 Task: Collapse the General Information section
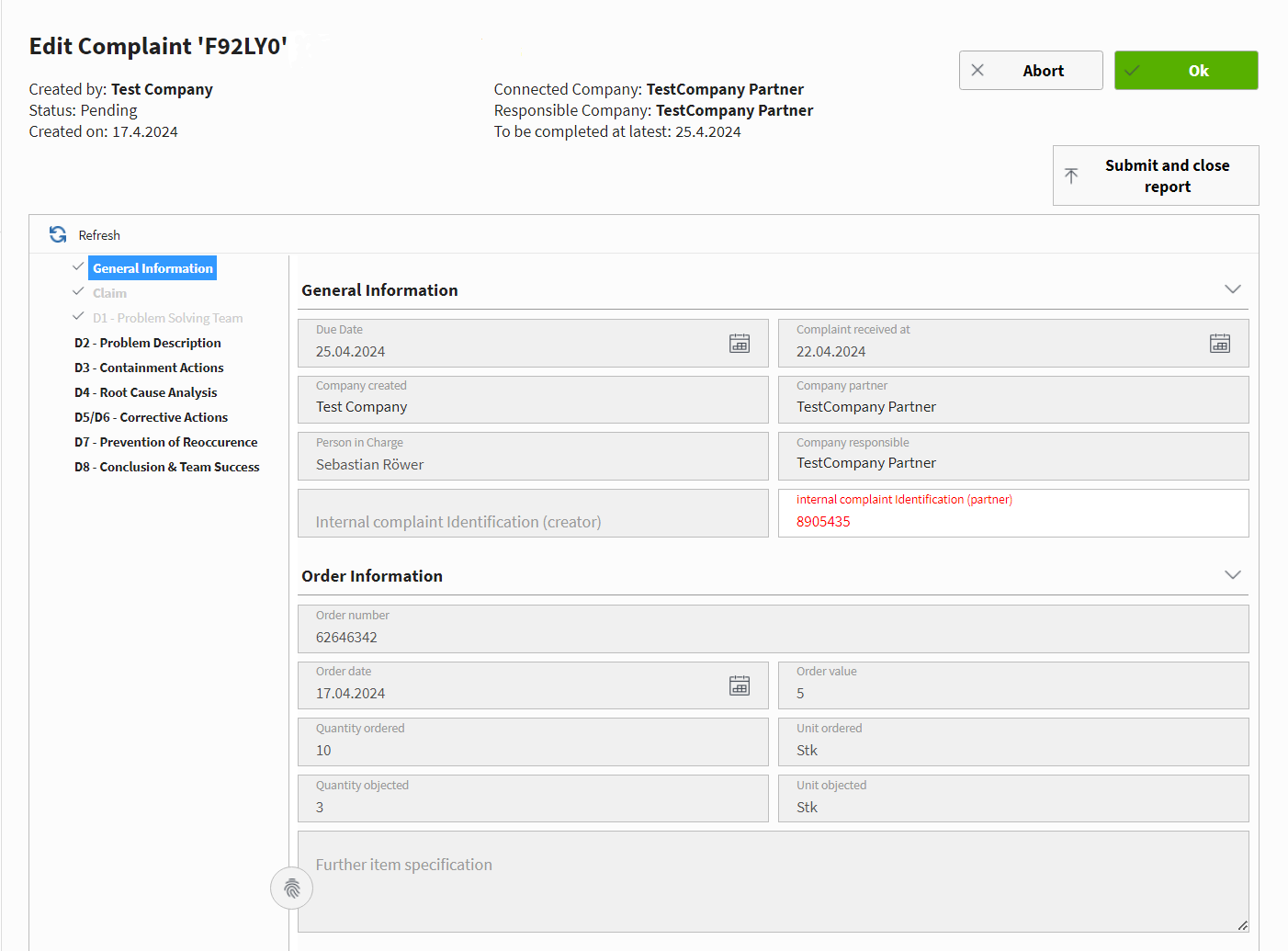click(x=1233, y=289)
